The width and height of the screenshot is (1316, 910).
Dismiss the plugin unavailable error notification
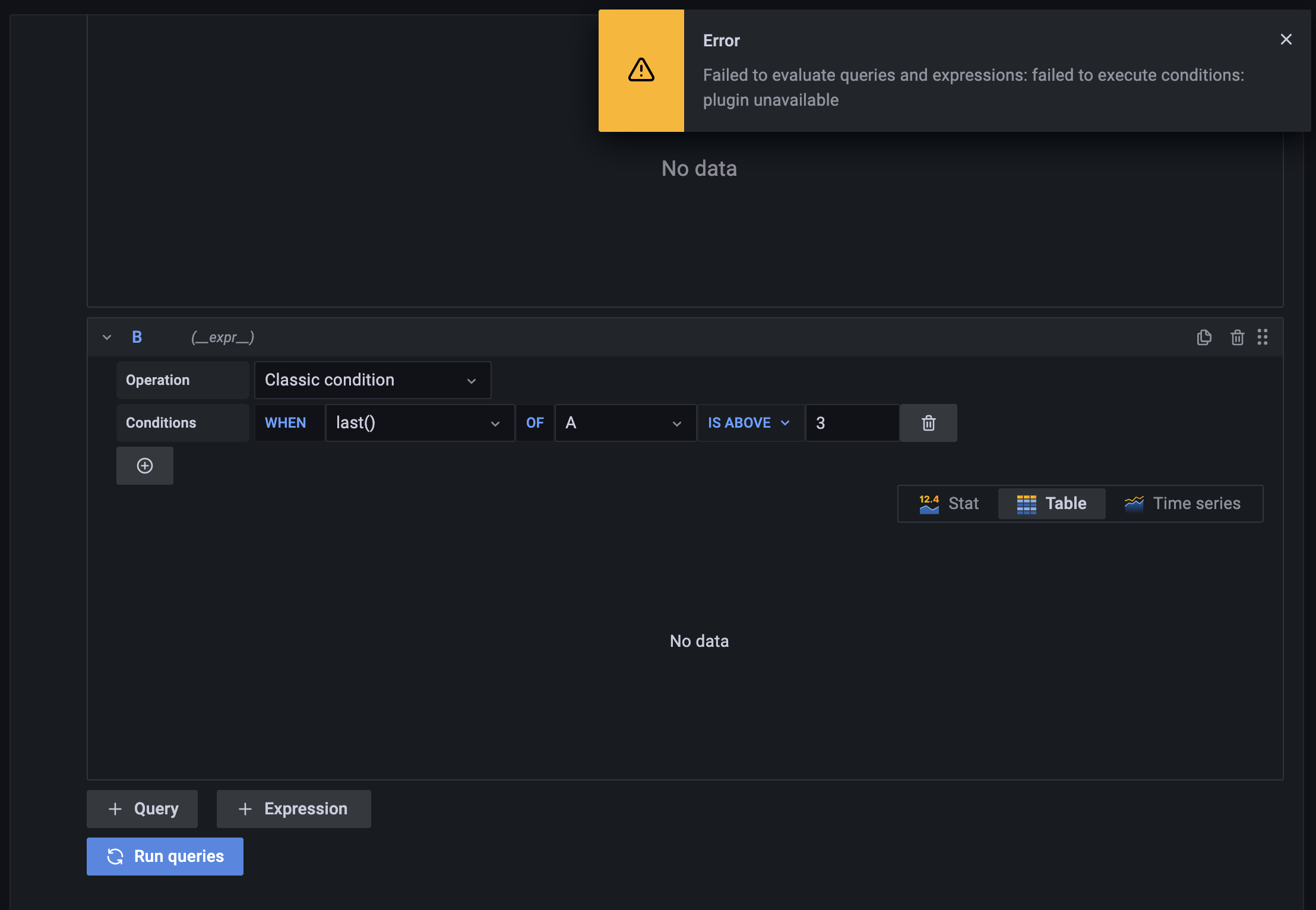click(1286, 39)
